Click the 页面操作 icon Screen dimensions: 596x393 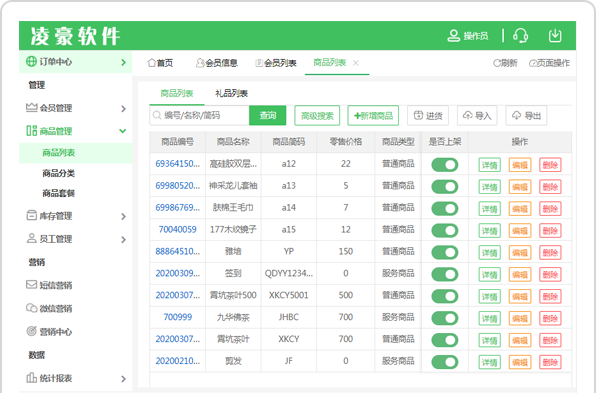pos(533,63)
